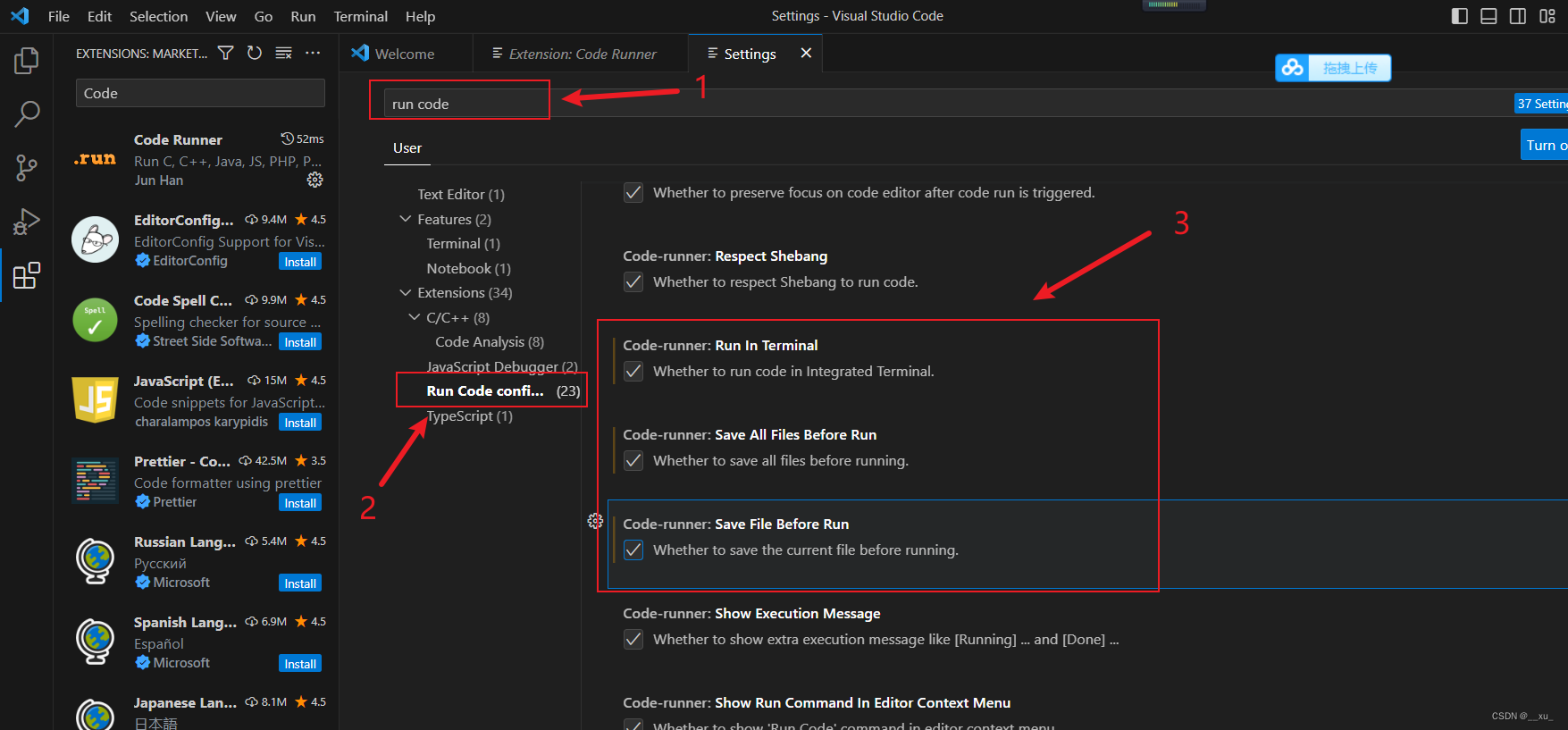Select Text Editor (1) in settings tree
This screenshot has width=1568, height=730.
(x=461, y=194)
